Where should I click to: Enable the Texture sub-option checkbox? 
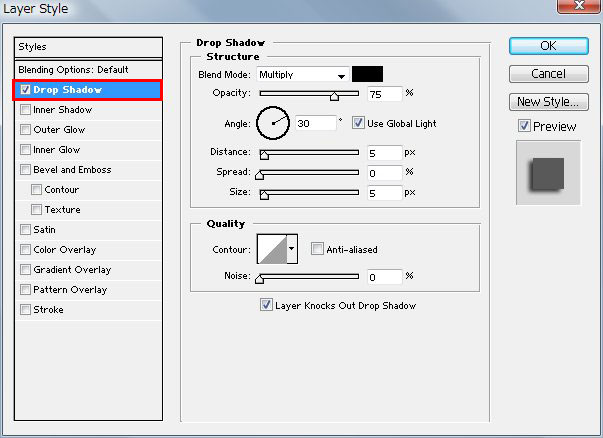pos(37,210)
